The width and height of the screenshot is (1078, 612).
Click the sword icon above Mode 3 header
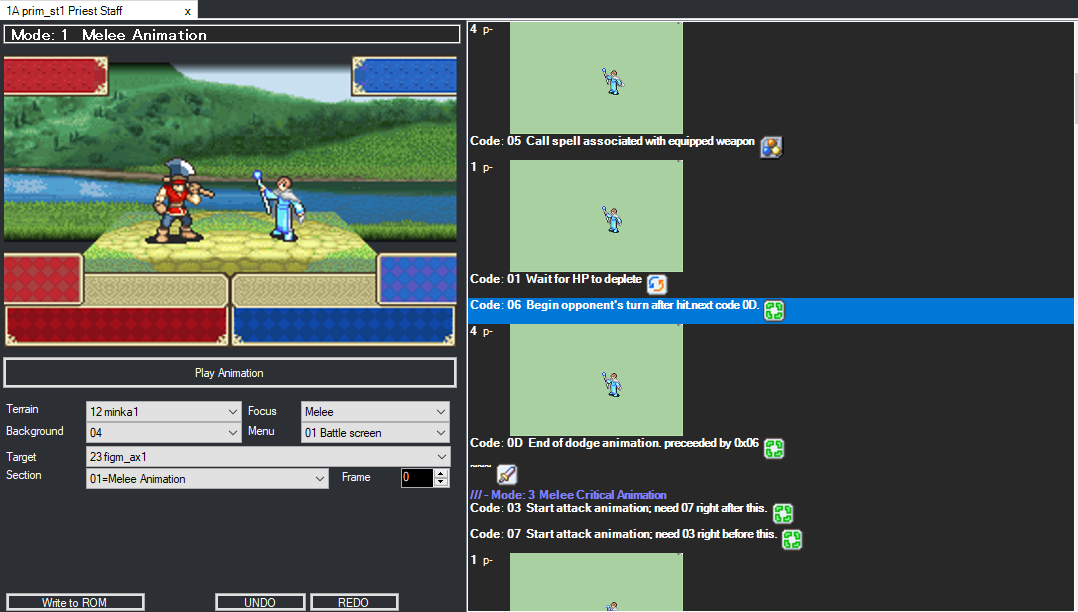pos(507,474)
